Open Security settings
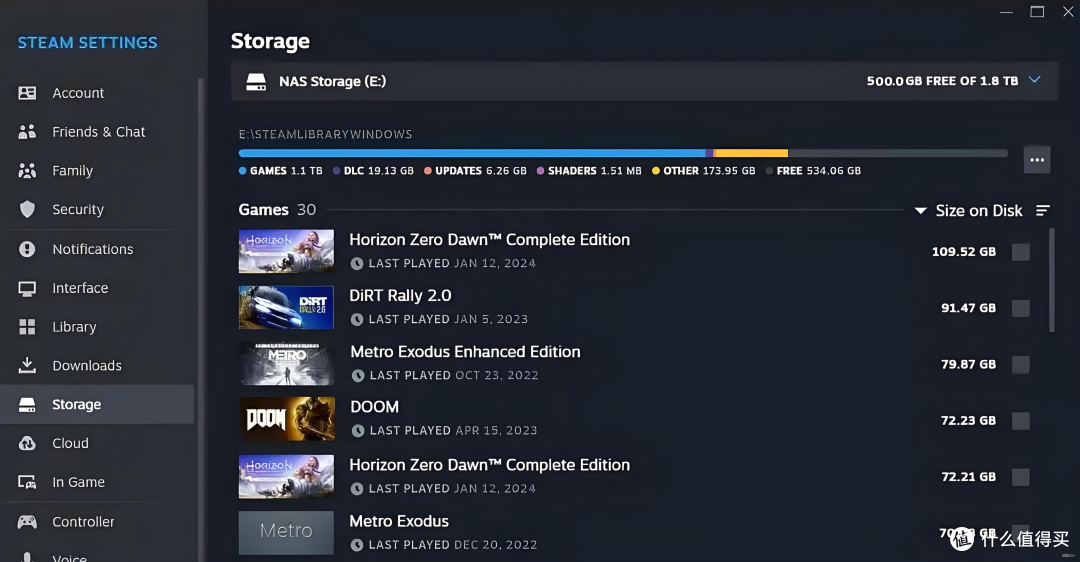 (x=97, y=209)
